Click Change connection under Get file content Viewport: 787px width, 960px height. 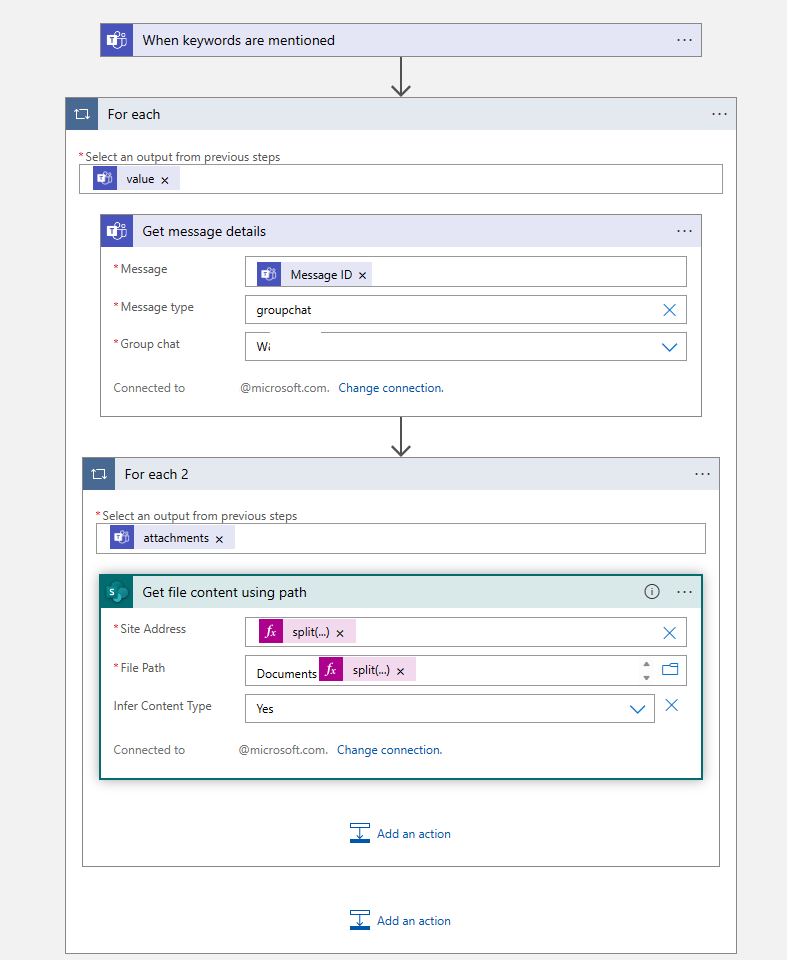(x=389, y=749)
